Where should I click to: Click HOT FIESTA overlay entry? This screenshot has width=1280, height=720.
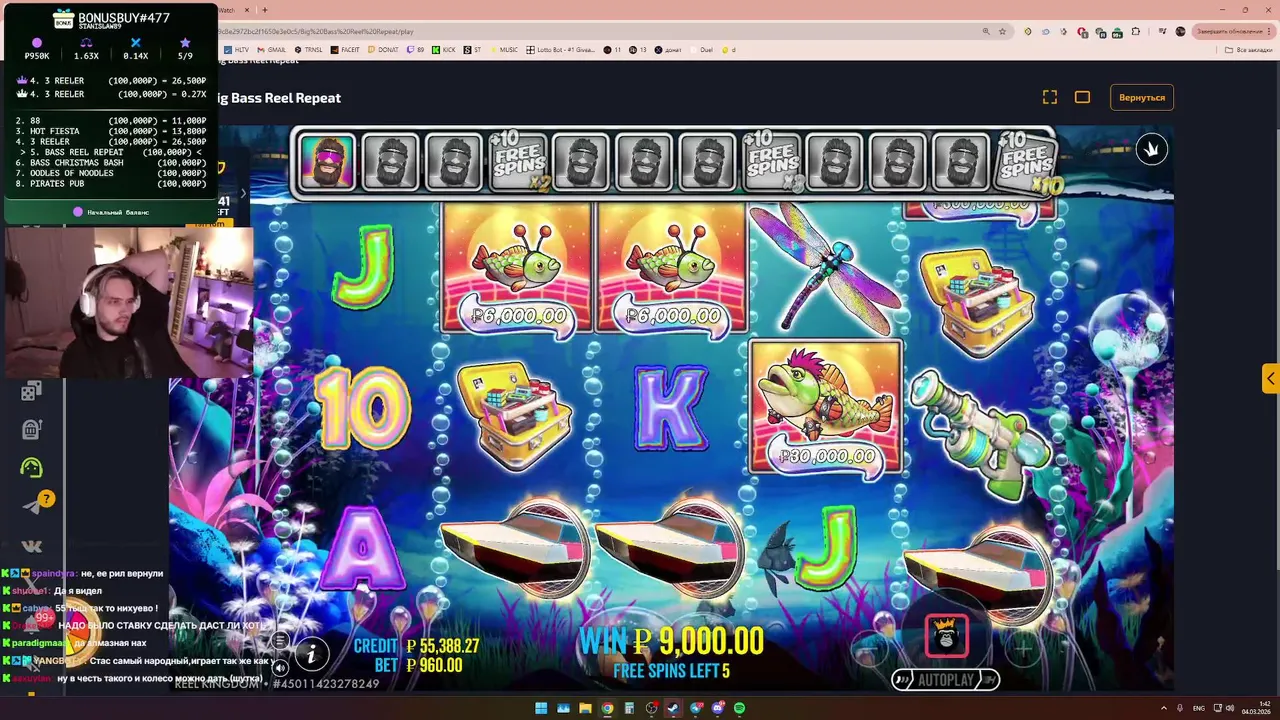112,131
